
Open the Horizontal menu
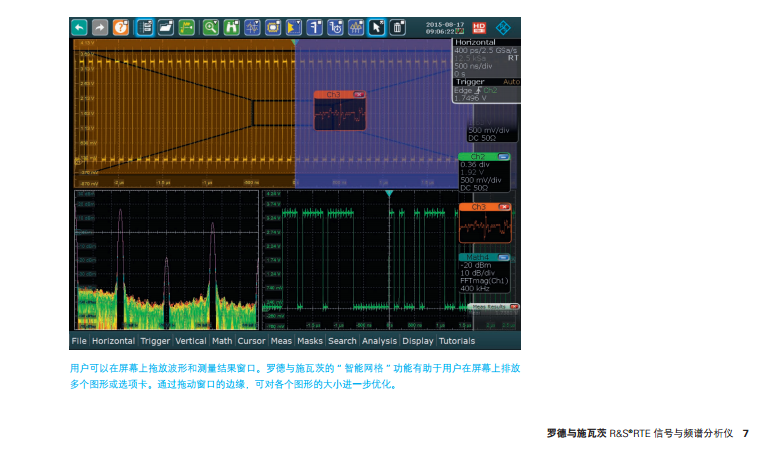pos(113,341)
